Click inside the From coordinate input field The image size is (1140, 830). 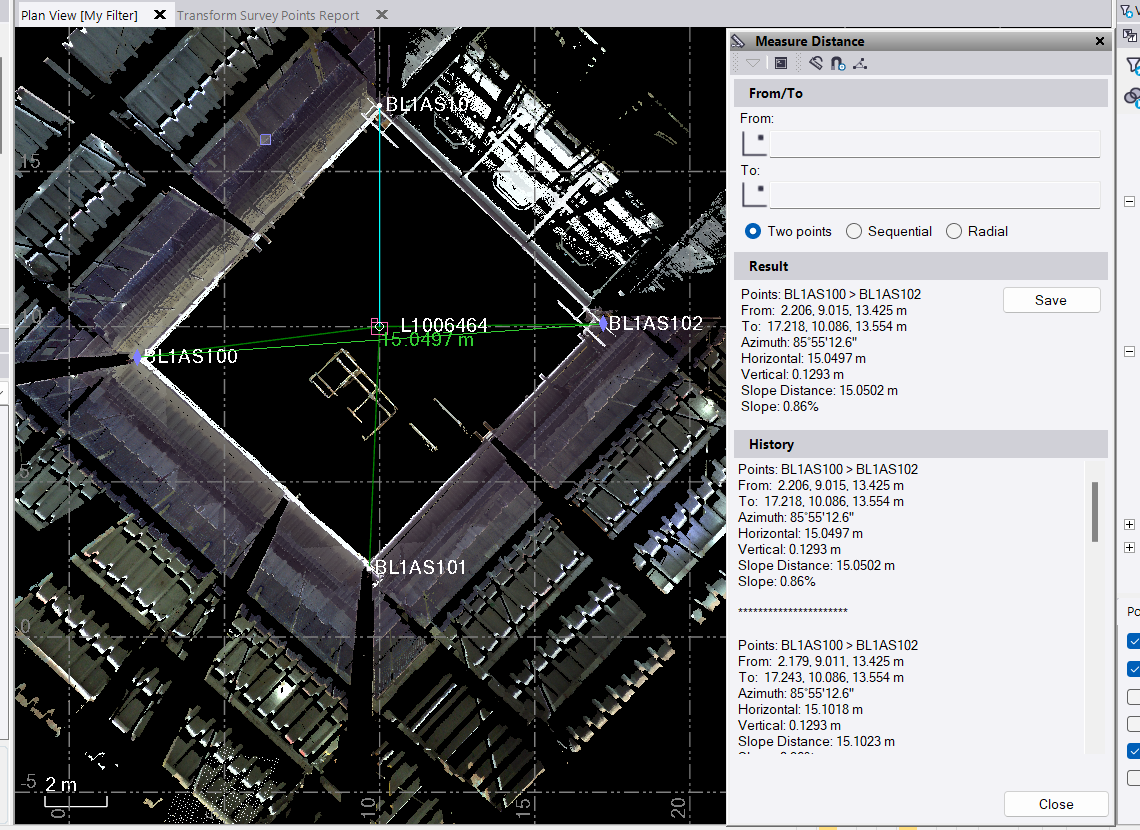[934, 144]
